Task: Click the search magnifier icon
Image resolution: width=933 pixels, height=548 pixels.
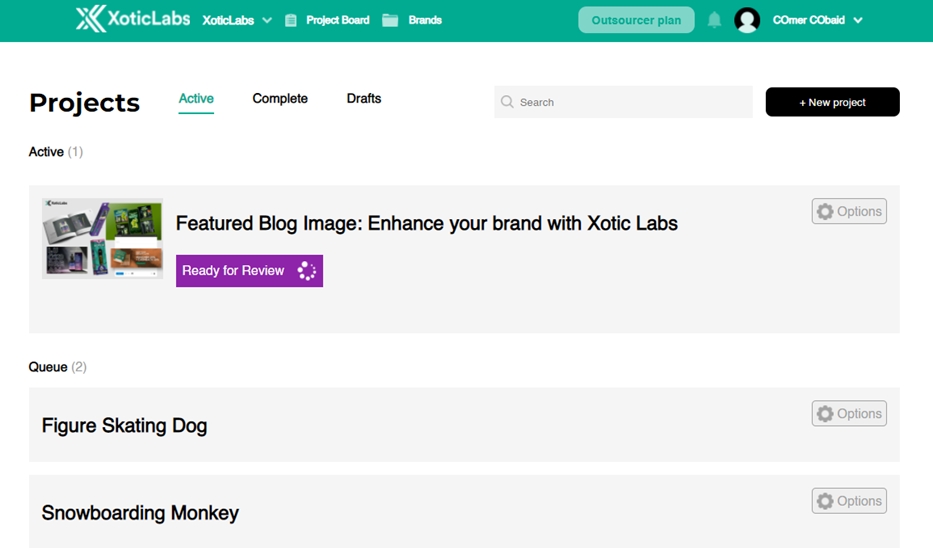Action: click(507, 102)
